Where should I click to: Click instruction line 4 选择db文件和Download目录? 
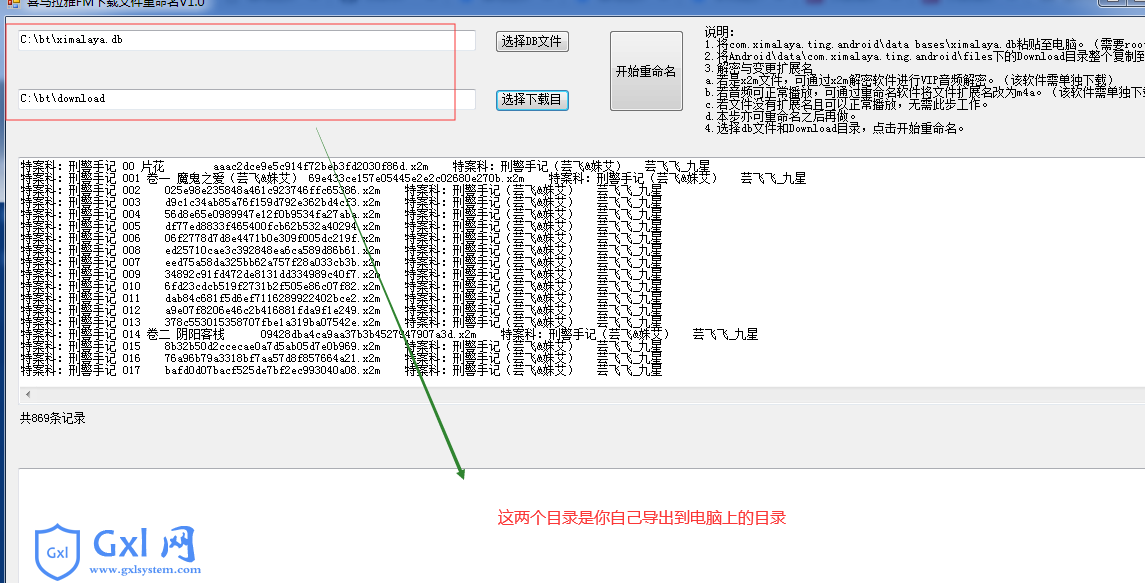point(835,129)
